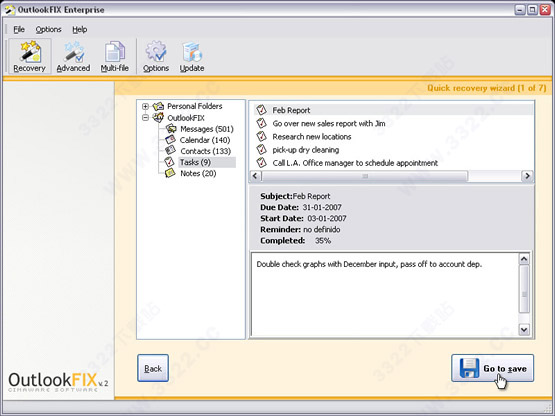Viewport: 555px width, 416px height.
Task: Open the Help menu
Action: (x=80, y=29)
